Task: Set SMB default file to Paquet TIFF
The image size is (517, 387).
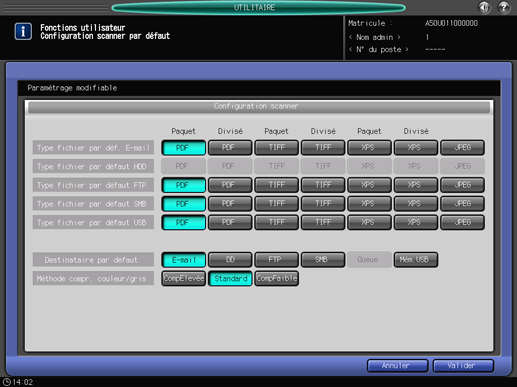Action: pos(276,204)
